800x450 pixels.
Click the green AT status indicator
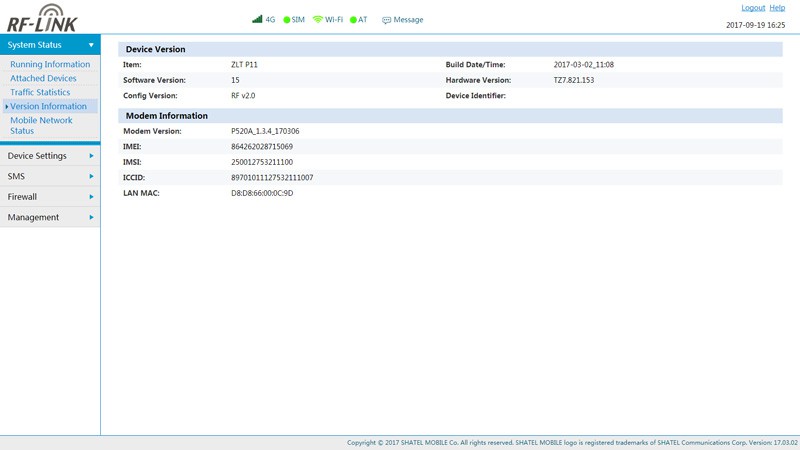click(x=353, y=20)
